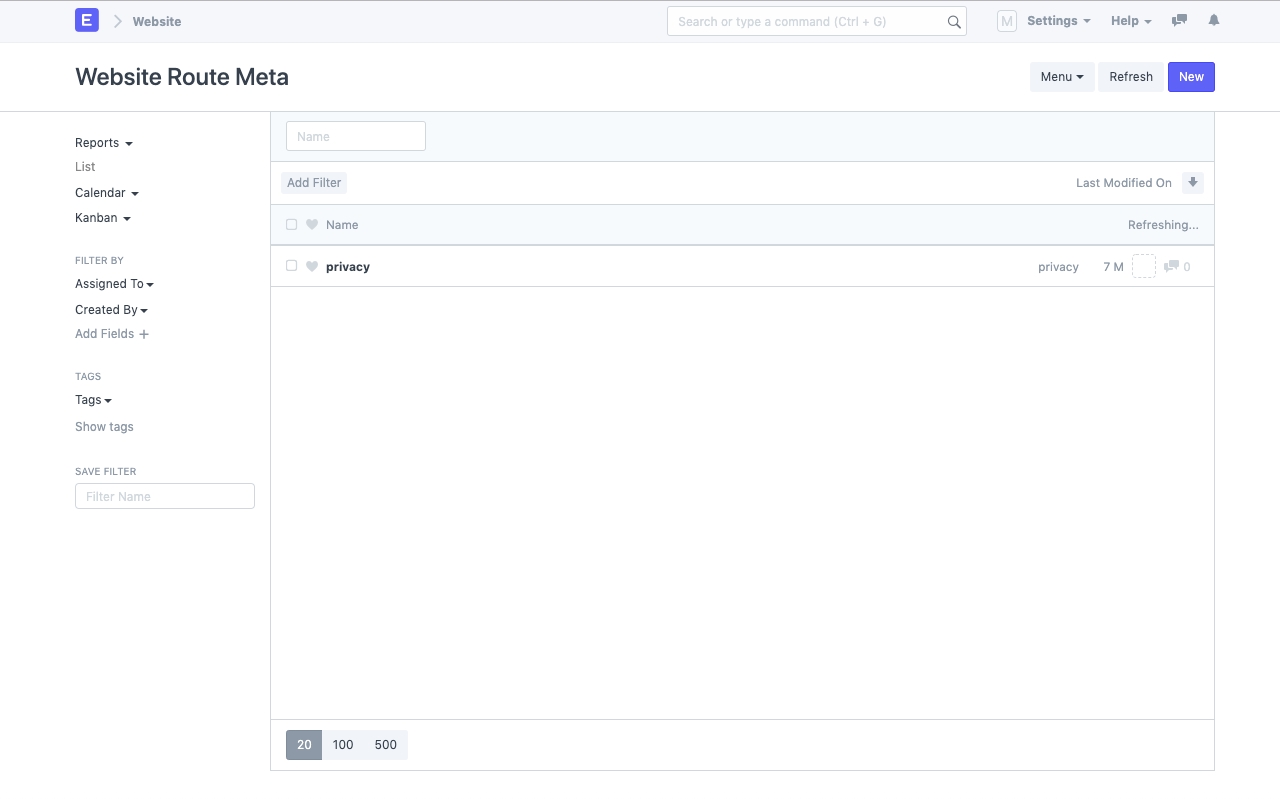Image resolution: width=1280 pixels, height=799 pixels.
Task: Open the Settings menu in navbar
Action: 1058,21
